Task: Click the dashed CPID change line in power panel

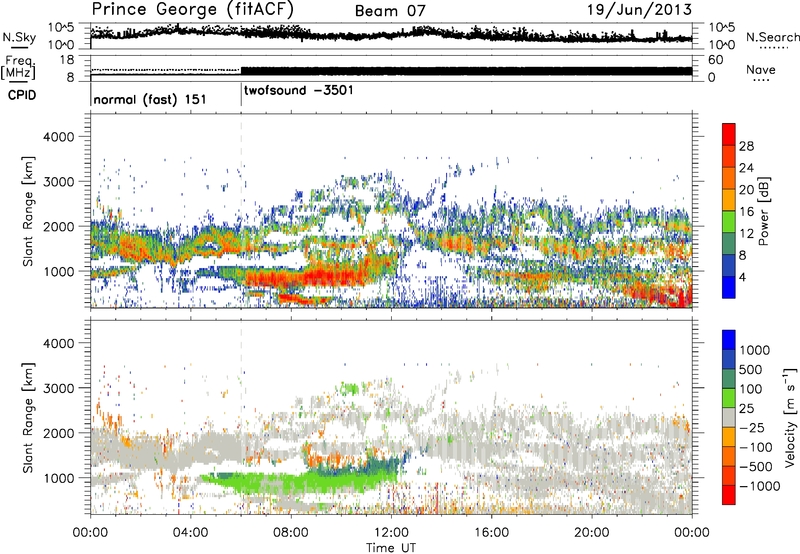Action: 241,210
